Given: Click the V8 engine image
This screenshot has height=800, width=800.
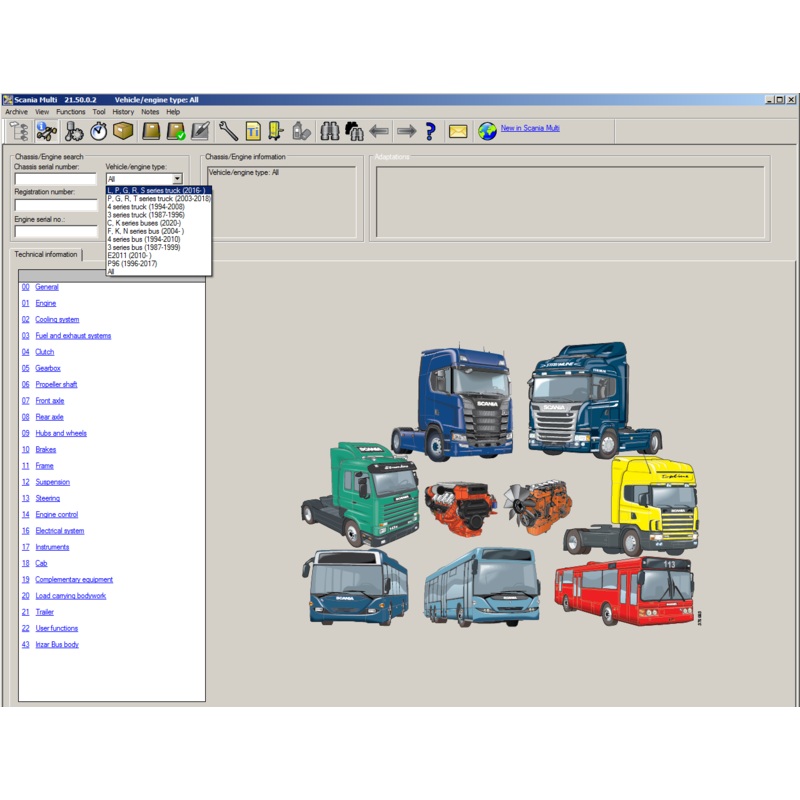Looking at the screenshot, I should 461,509.
